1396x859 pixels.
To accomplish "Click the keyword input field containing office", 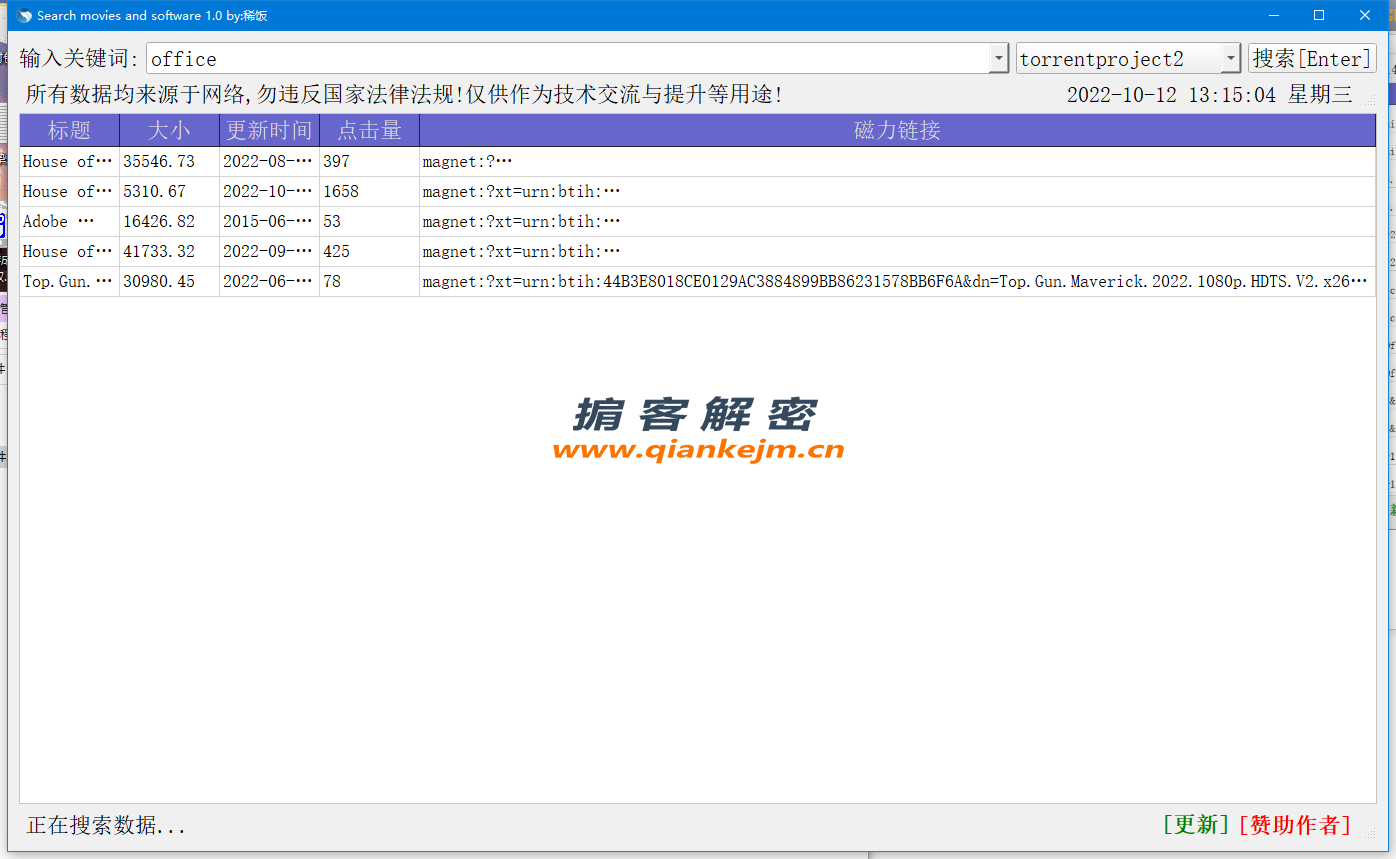I will click(568, 59).
